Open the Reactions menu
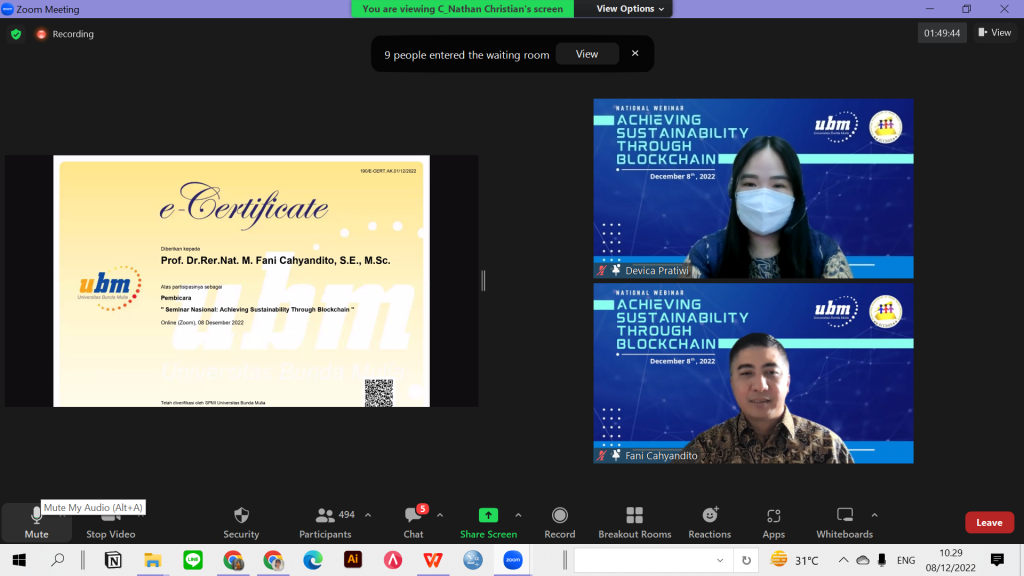Screen dimensions: 1024x576 [709, 523]
